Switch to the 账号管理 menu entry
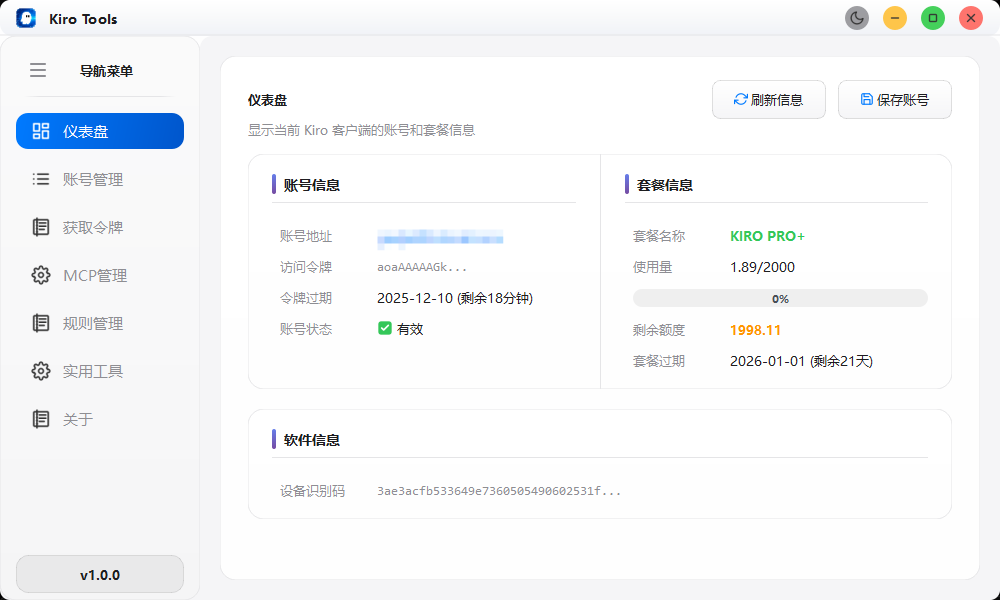The image size is (1000, 600). click(x=99, y=179)
